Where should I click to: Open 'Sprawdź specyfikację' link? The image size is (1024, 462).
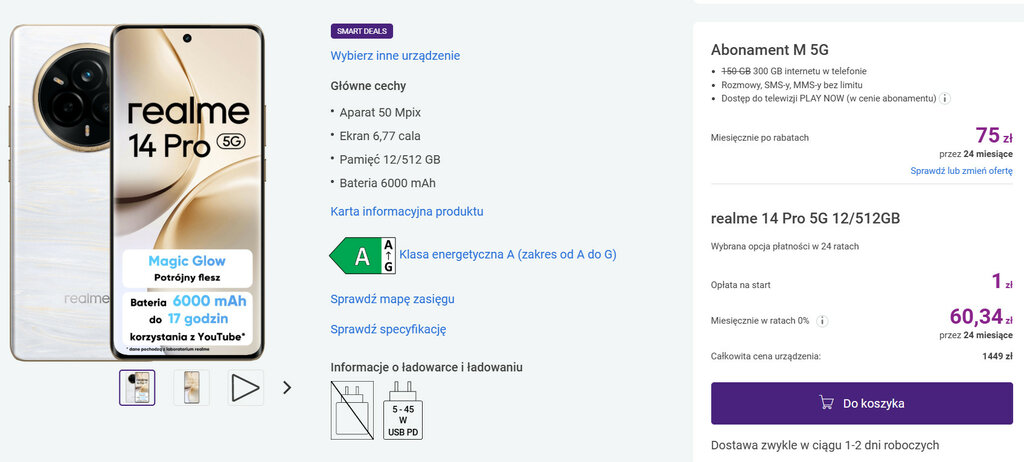tap(388, 329)
